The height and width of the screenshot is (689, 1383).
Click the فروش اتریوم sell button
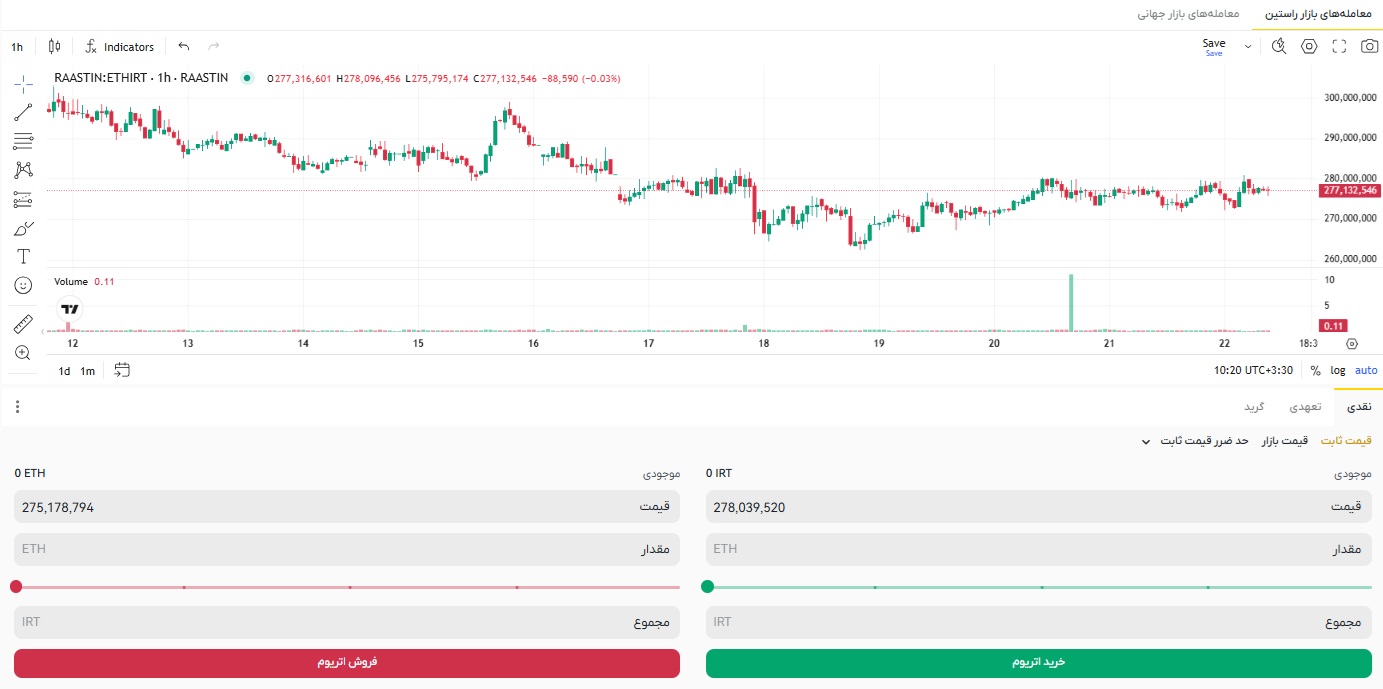pyautogui.click(x=347, y=663)
